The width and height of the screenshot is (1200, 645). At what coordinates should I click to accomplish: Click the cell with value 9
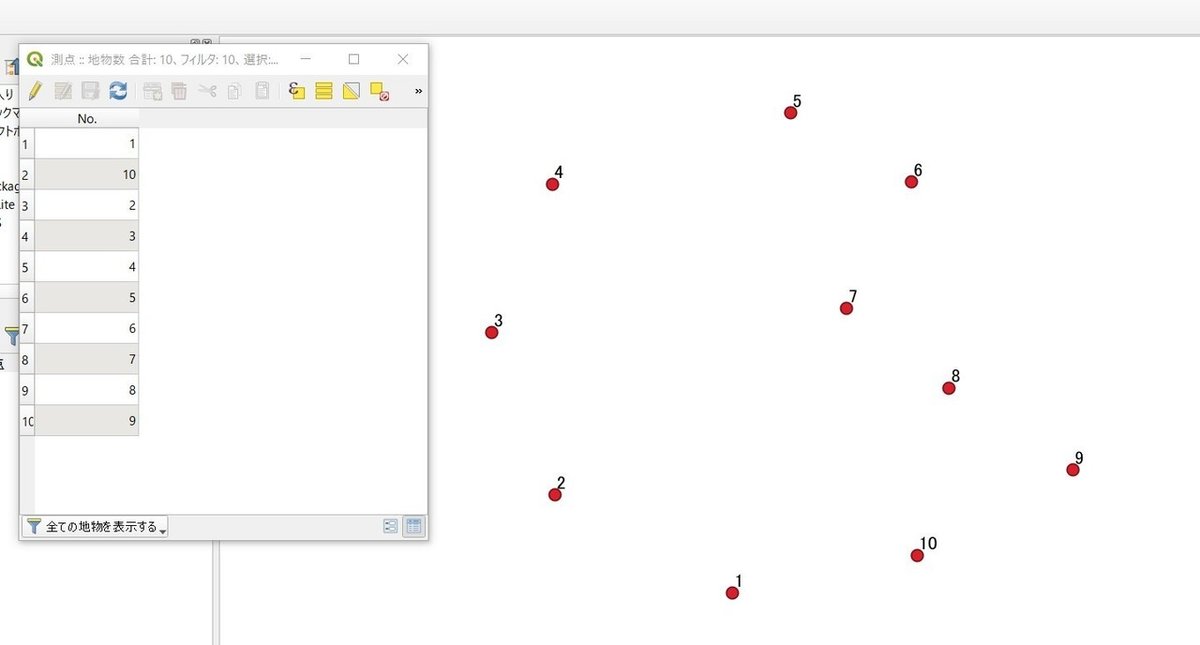pyautogui.click(x=87, y=421)
